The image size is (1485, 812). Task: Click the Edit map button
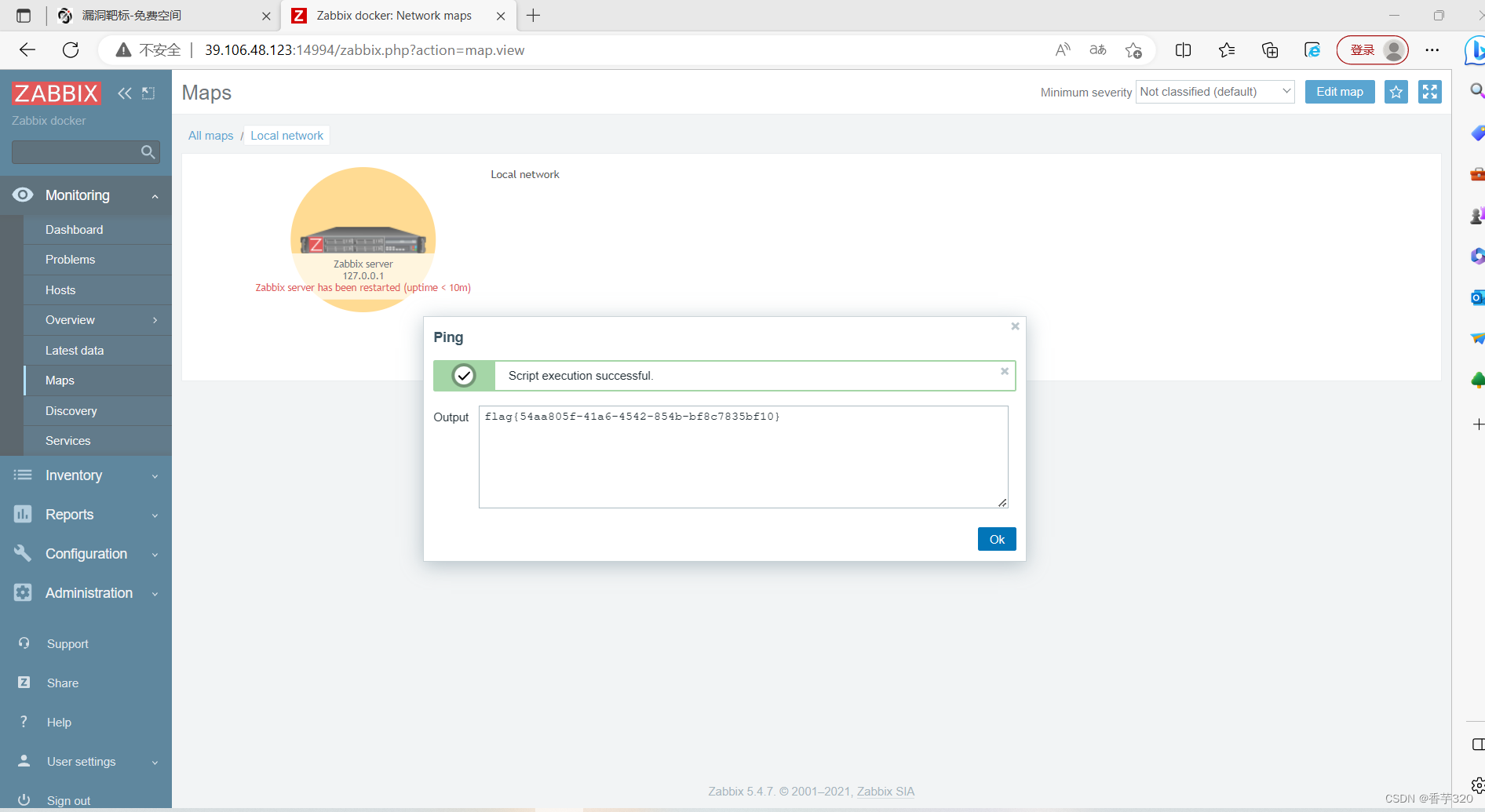click(x=1340, y=92)
